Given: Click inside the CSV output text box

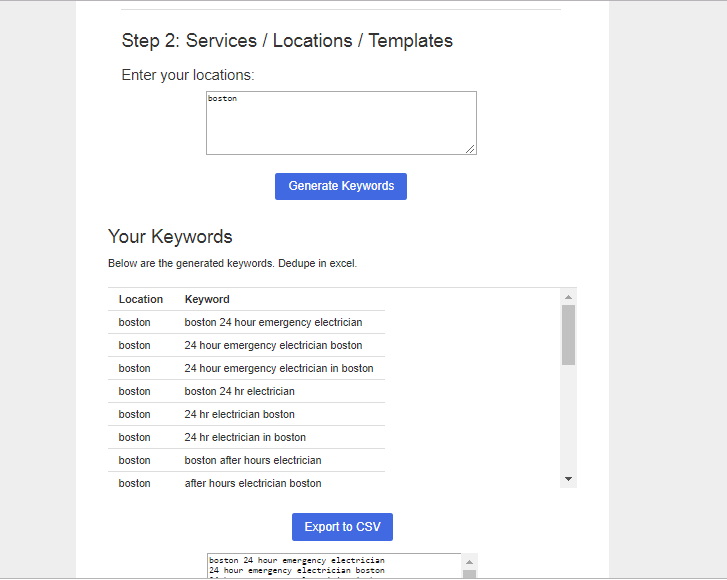Looking at the screenshot, I should point(333,566).
